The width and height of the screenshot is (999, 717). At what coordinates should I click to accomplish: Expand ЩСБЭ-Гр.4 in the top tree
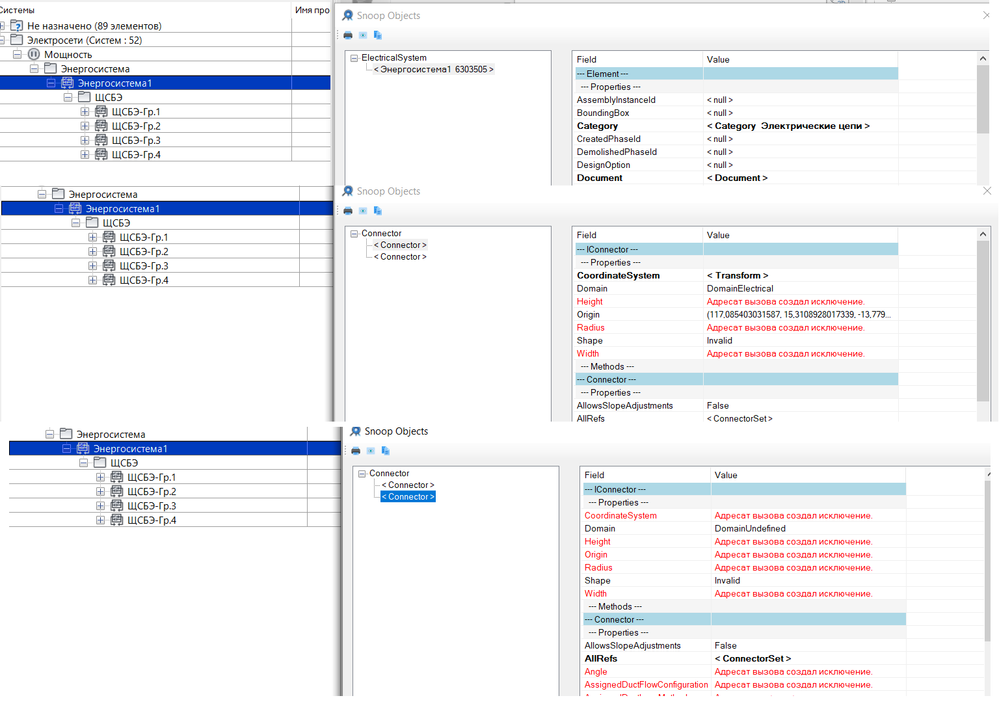tap(85, 155)
